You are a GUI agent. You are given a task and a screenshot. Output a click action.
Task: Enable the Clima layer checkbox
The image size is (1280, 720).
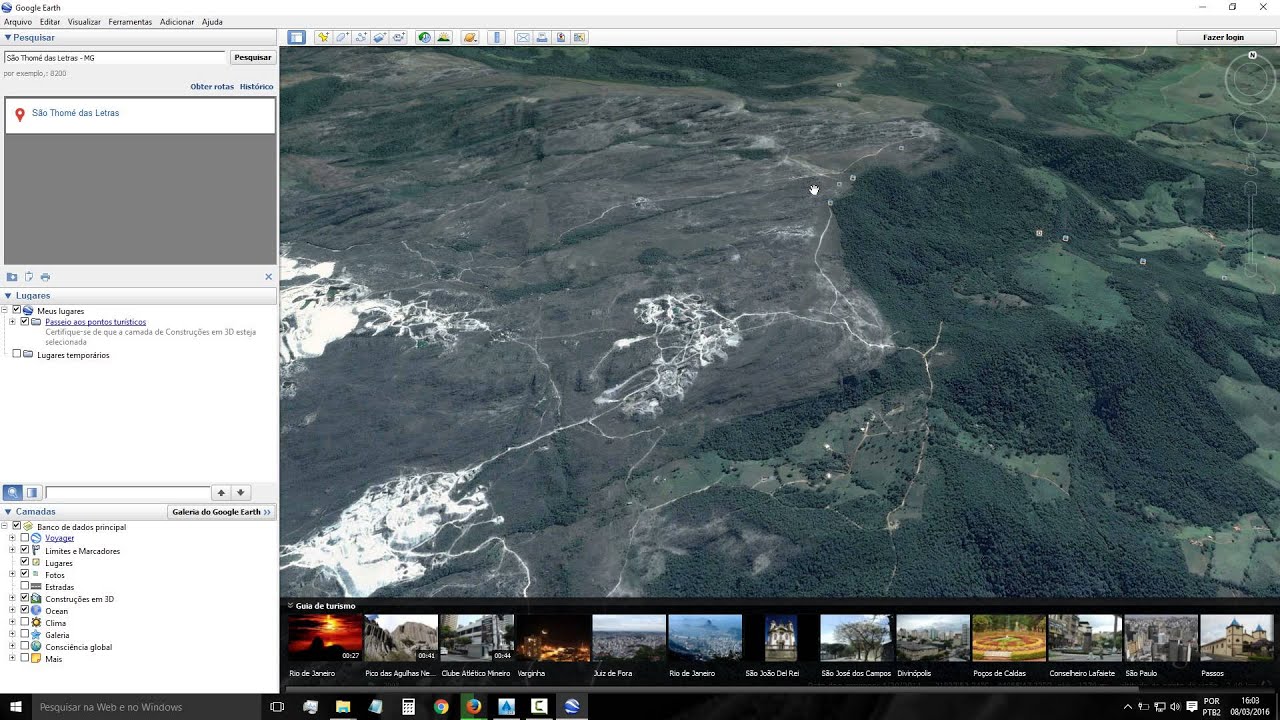[x=25, y=622]
